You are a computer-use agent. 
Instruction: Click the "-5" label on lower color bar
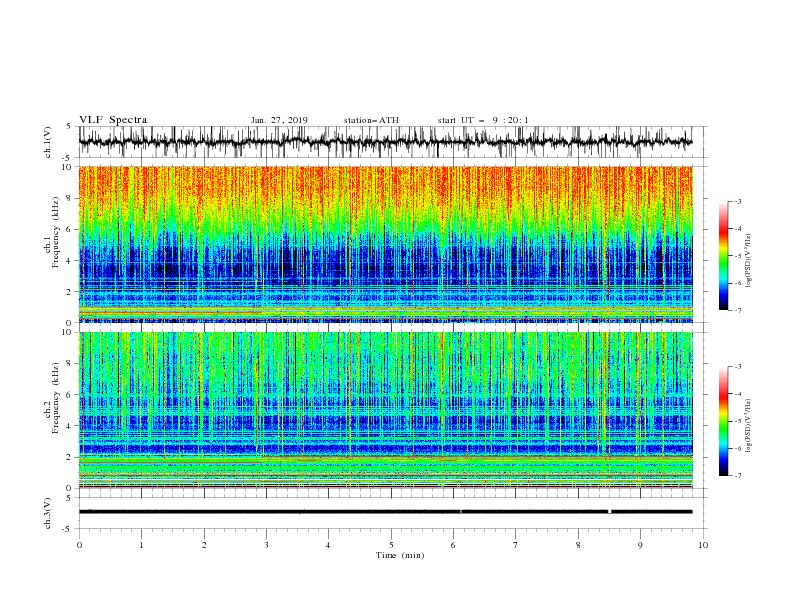tap(737, 421)
